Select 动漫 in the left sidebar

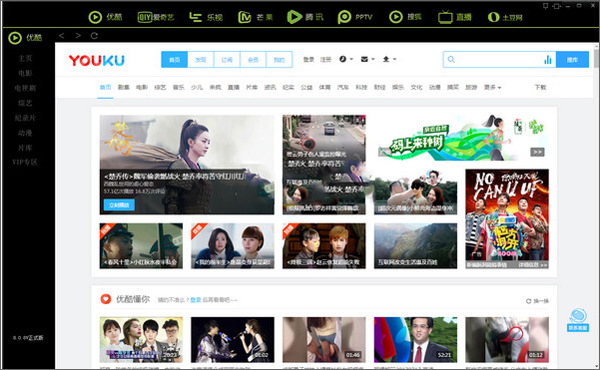coord(25,133)
